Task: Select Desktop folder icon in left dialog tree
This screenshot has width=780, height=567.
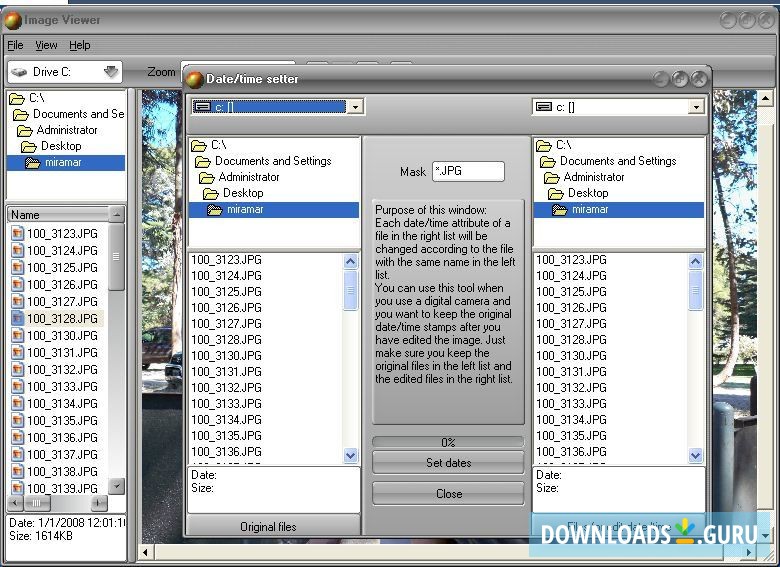Action: click(210, 193)
